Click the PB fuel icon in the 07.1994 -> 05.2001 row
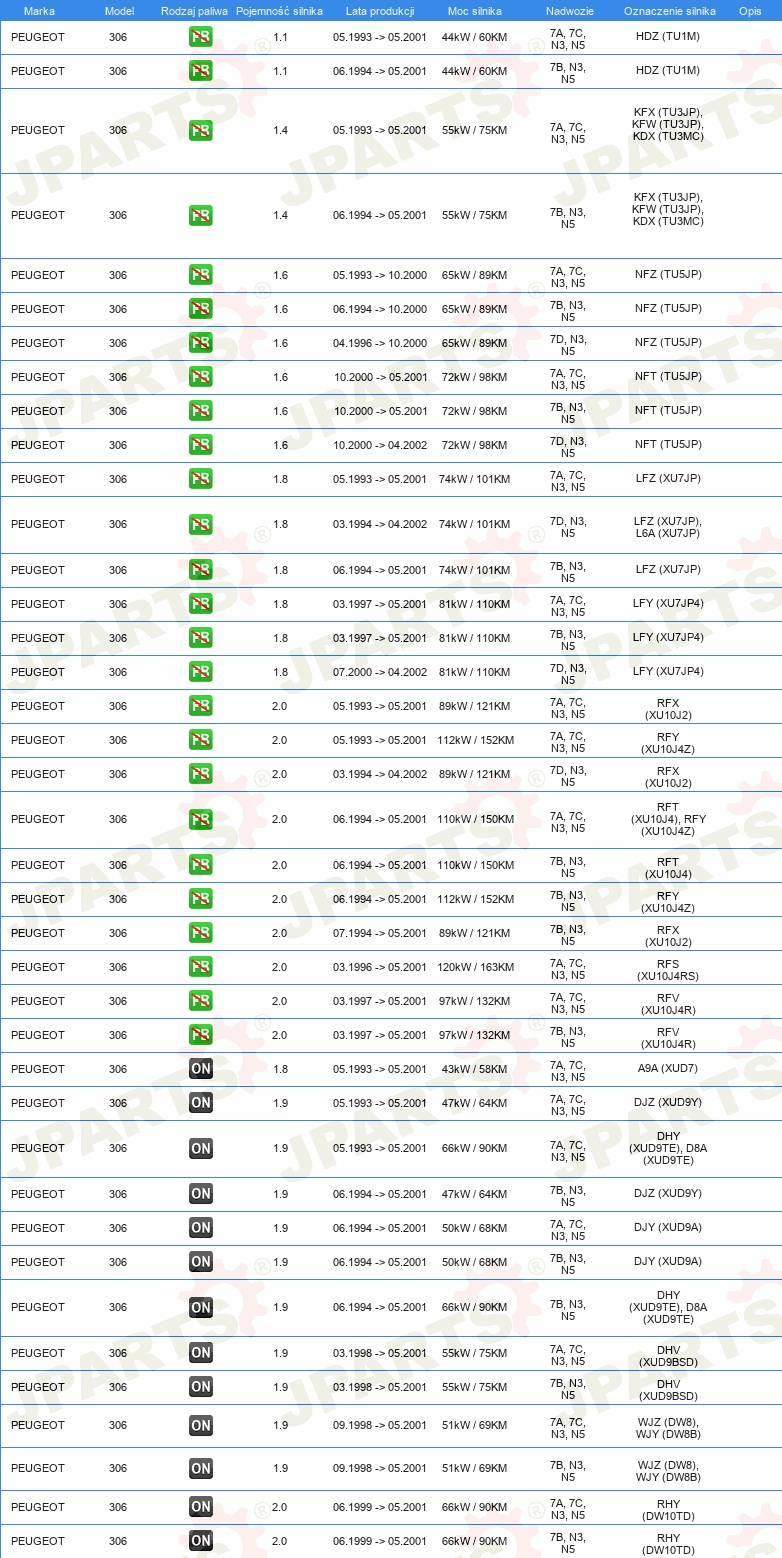This screenshot has width=782, height=1558. pos(201,933)
